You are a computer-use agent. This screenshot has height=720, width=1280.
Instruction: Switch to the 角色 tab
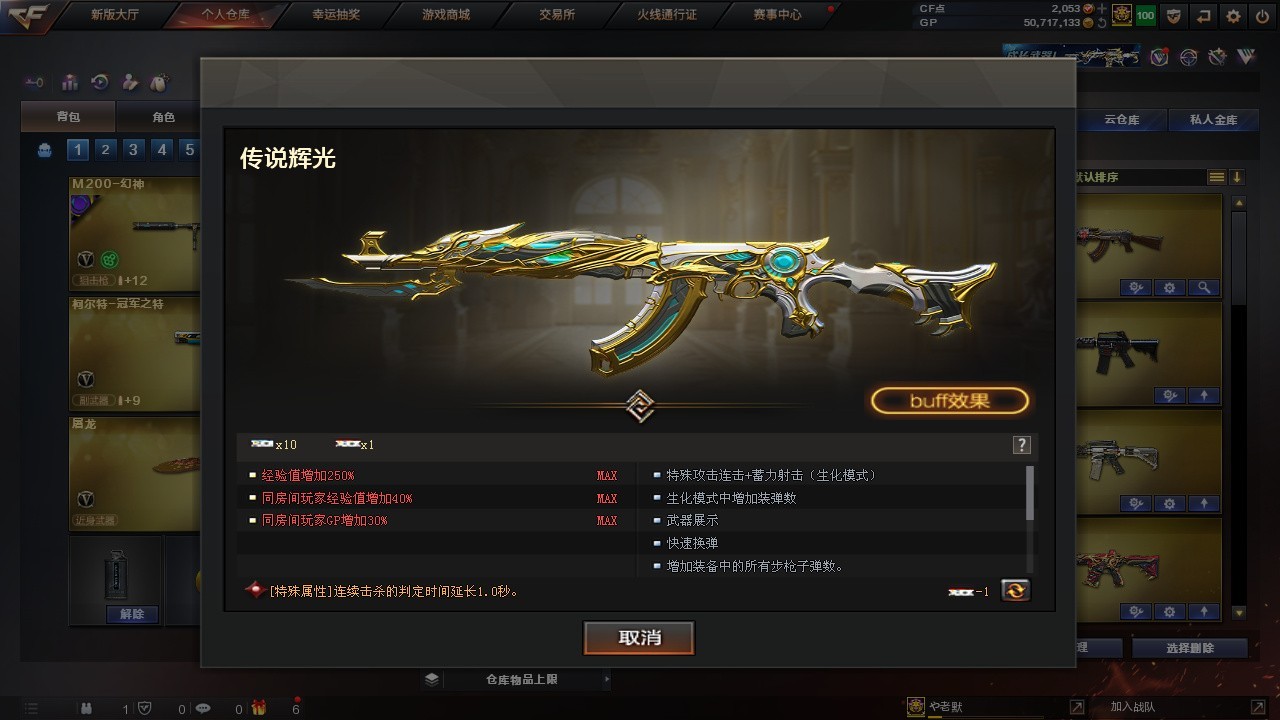(x=163, y=118)
